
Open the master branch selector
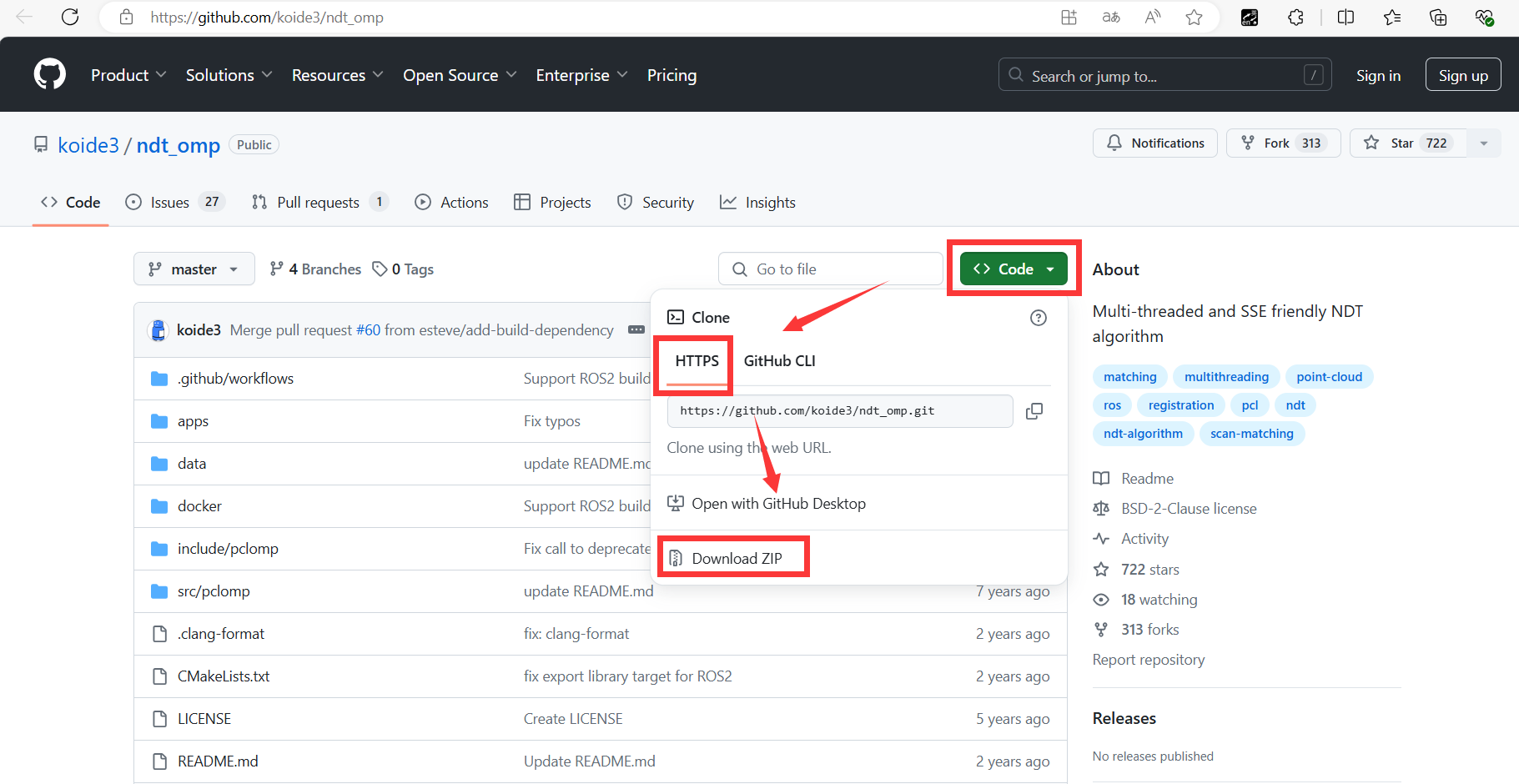click(x=194, y=269)
